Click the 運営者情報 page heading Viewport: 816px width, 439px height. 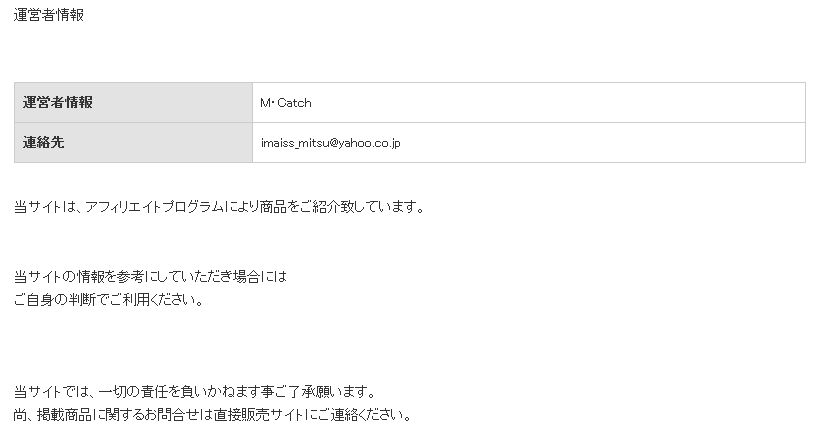click(48, 15)
